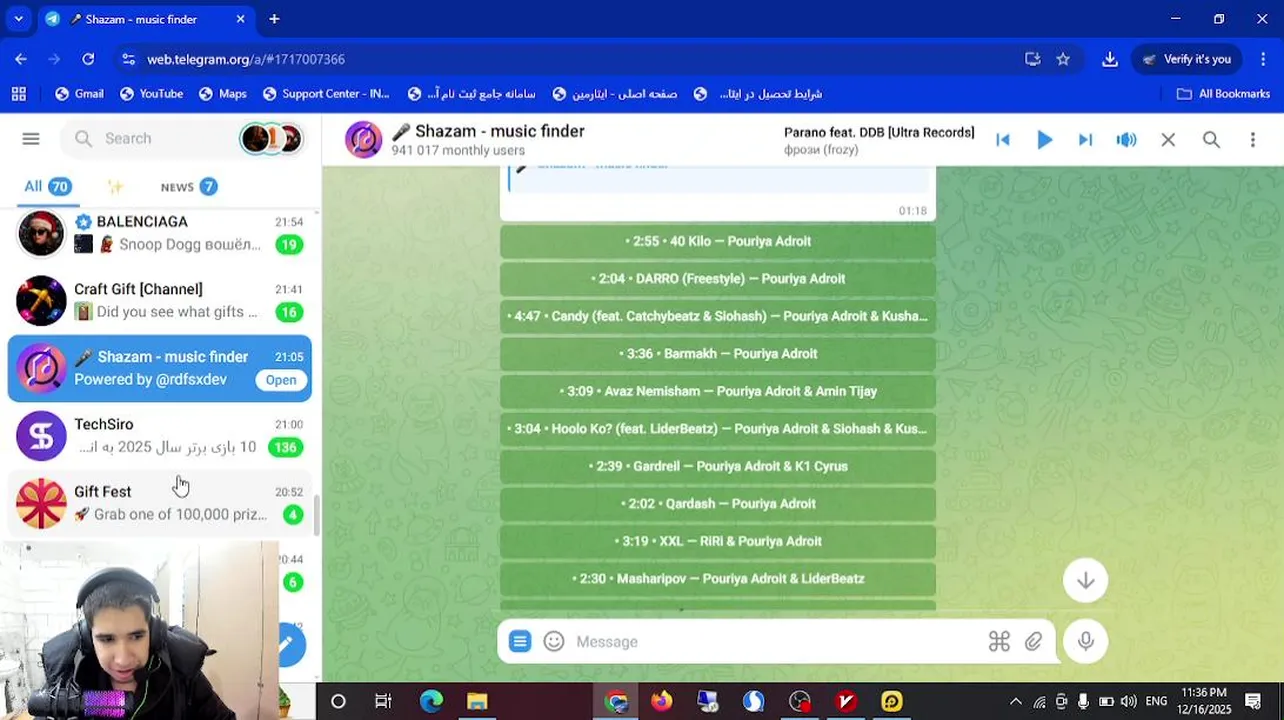Image resolution: width=1284 pixels, height=720 pixels.
Task: Click the Open button on Shazam chat
Action: [x=281, y=380]
